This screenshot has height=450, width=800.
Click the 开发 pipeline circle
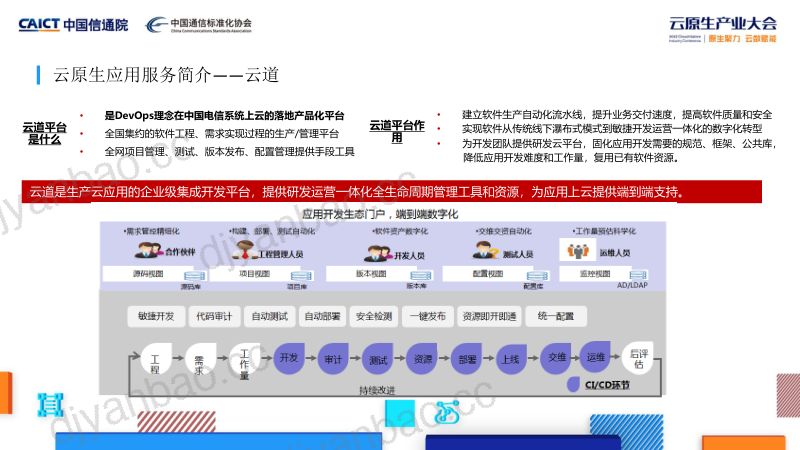click(x=289, y=358)
